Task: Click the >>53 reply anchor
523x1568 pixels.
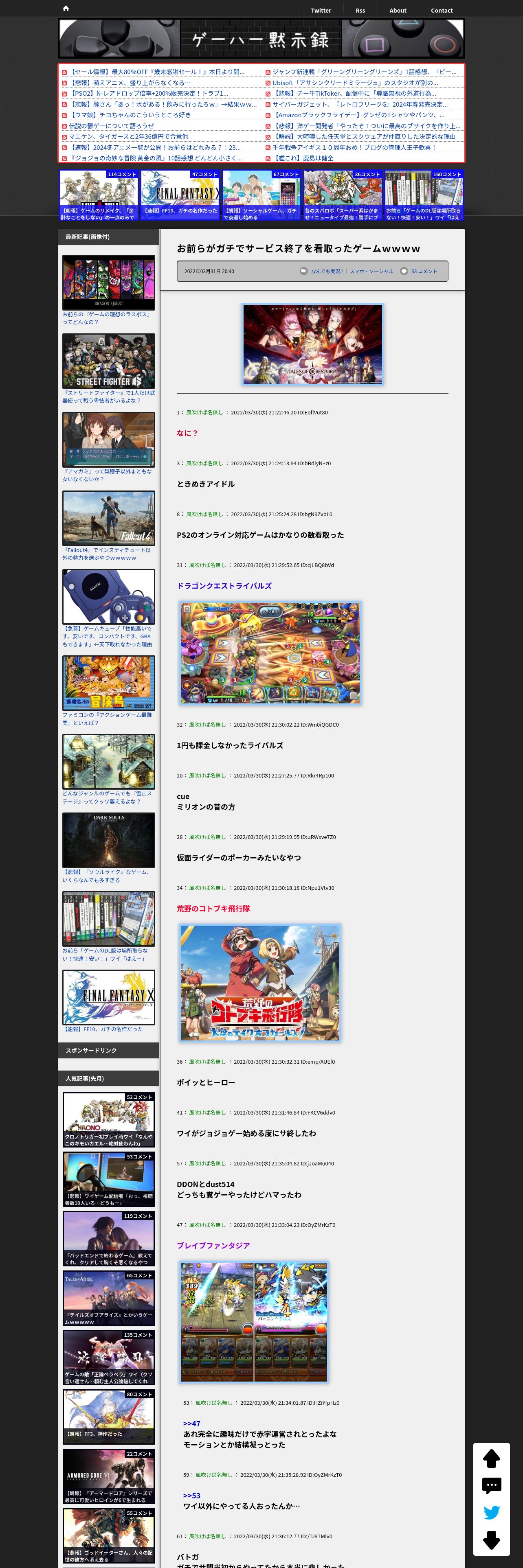Action: point(192,1496)
